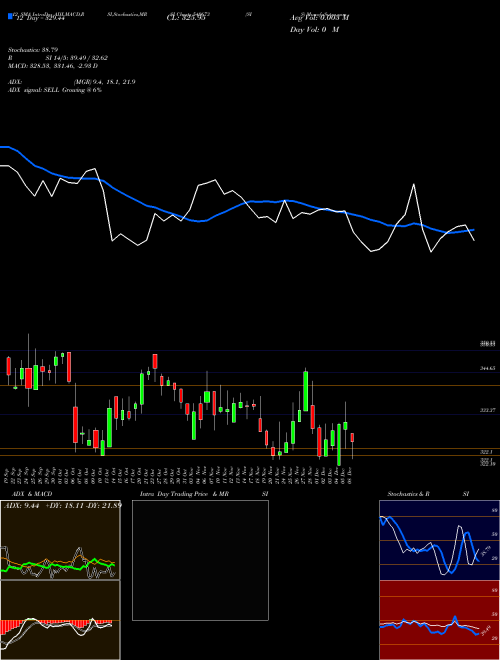Click the '333.37' price axis label

coord(487,410)
